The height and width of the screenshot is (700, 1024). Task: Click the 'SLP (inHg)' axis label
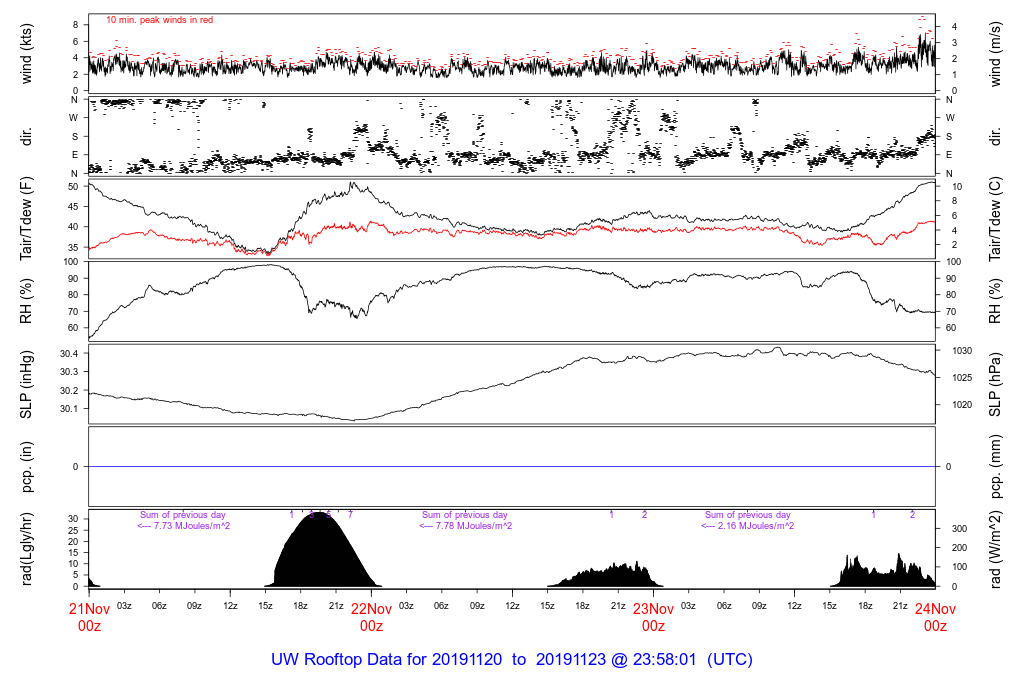tap(28, 383)
